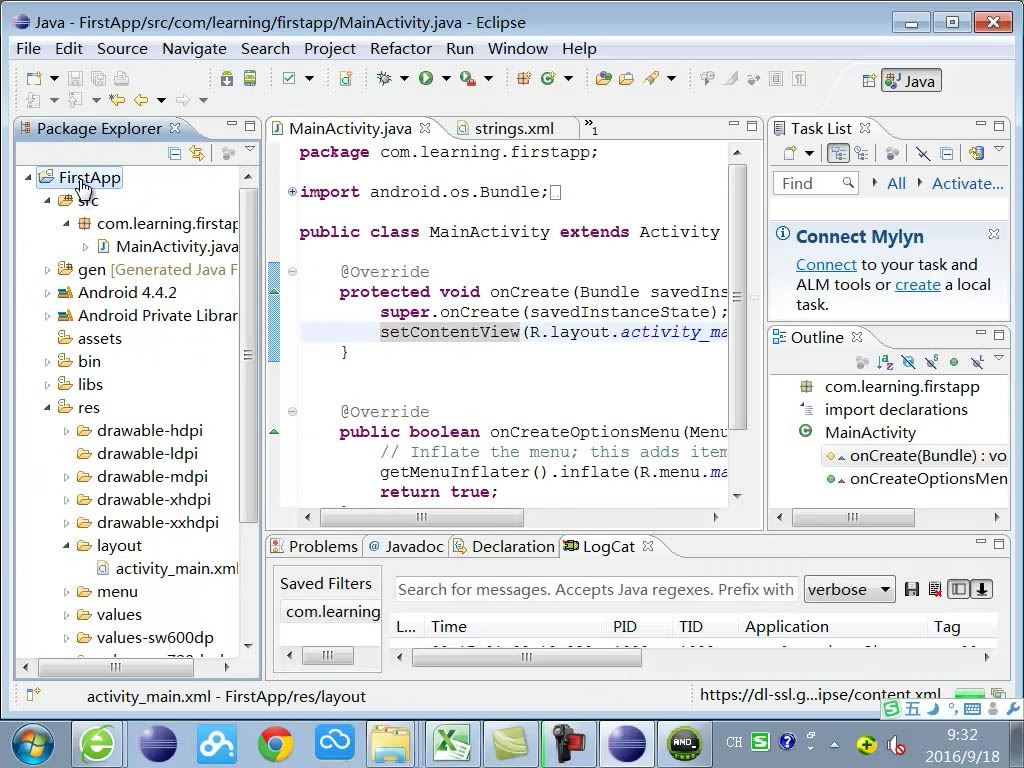Switch to the strings.xml editor tab
This screenshot has width=1024, height=768.
point(514,129)
